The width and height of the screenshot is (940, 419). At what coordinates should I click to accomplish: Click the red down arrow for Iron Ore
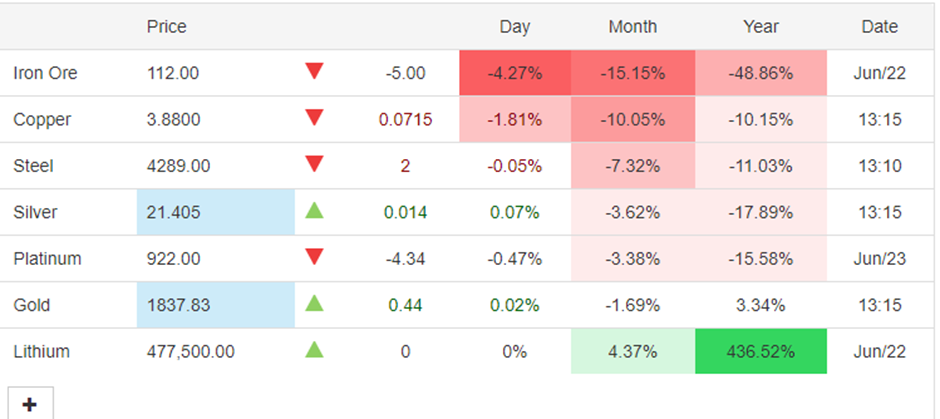315,71
